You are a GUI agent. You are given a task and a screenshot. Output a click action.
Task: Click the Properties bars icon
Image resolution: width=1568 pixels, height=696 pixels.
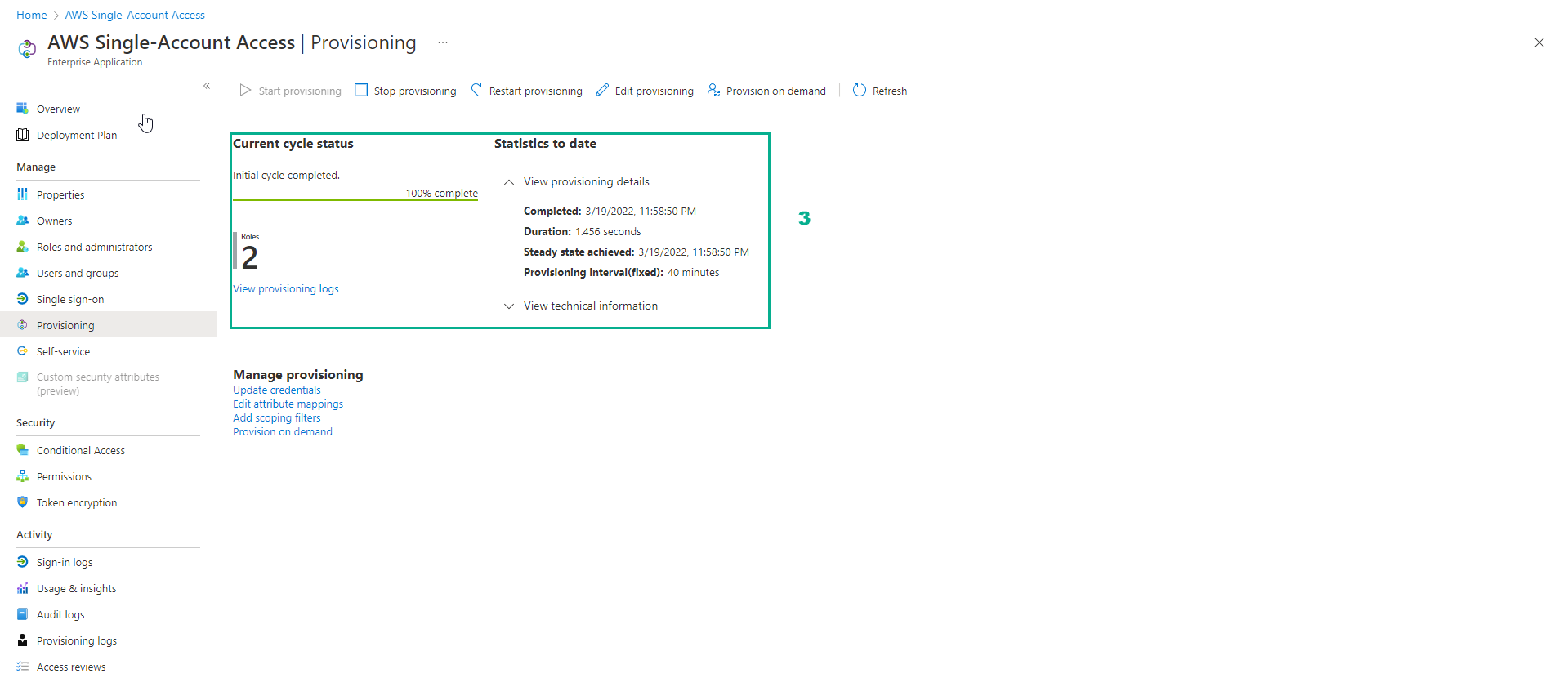(22, 194)
